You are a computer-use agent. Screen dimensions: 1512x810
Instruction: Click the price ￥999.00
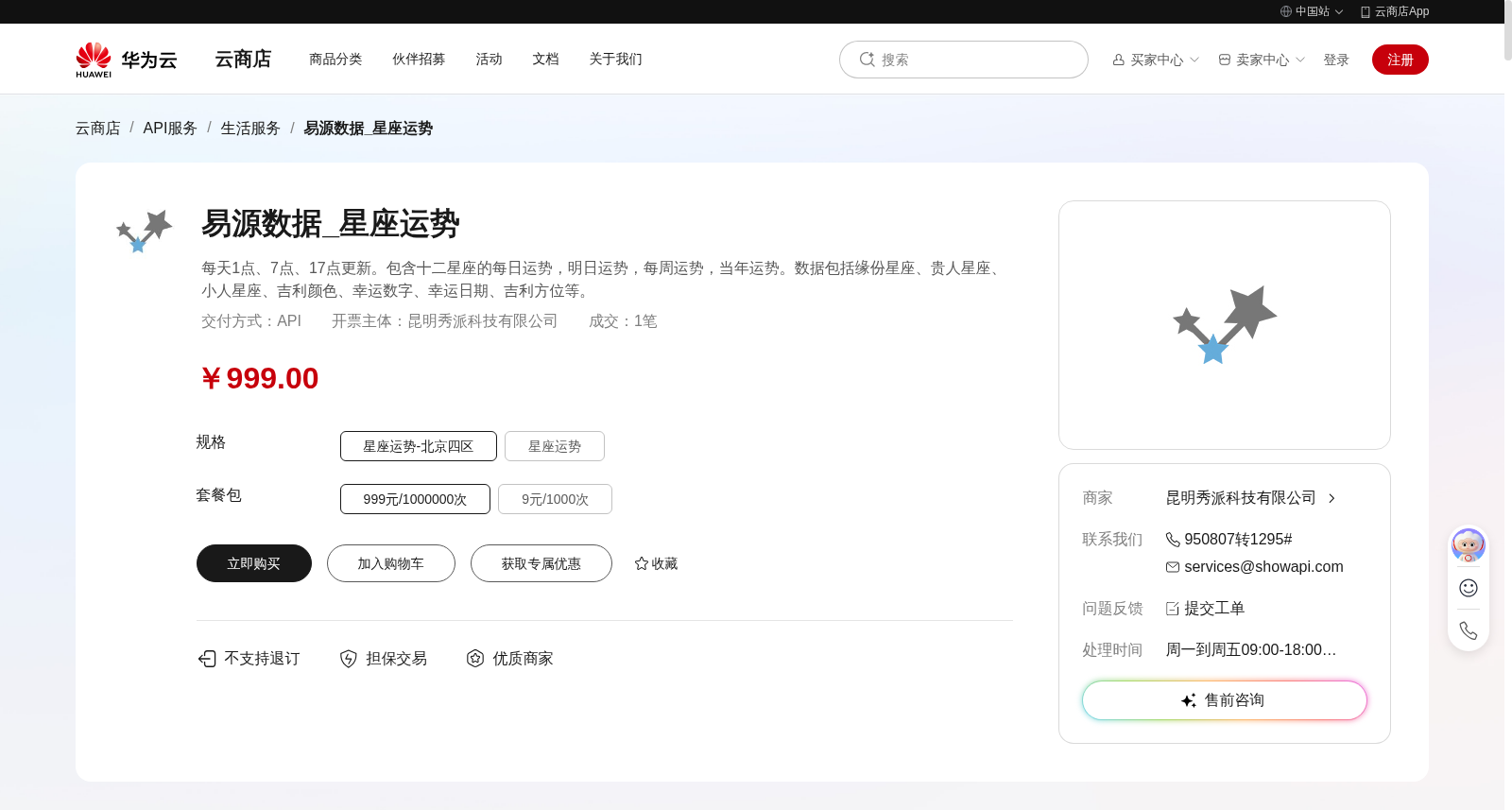tap(260, 378)
